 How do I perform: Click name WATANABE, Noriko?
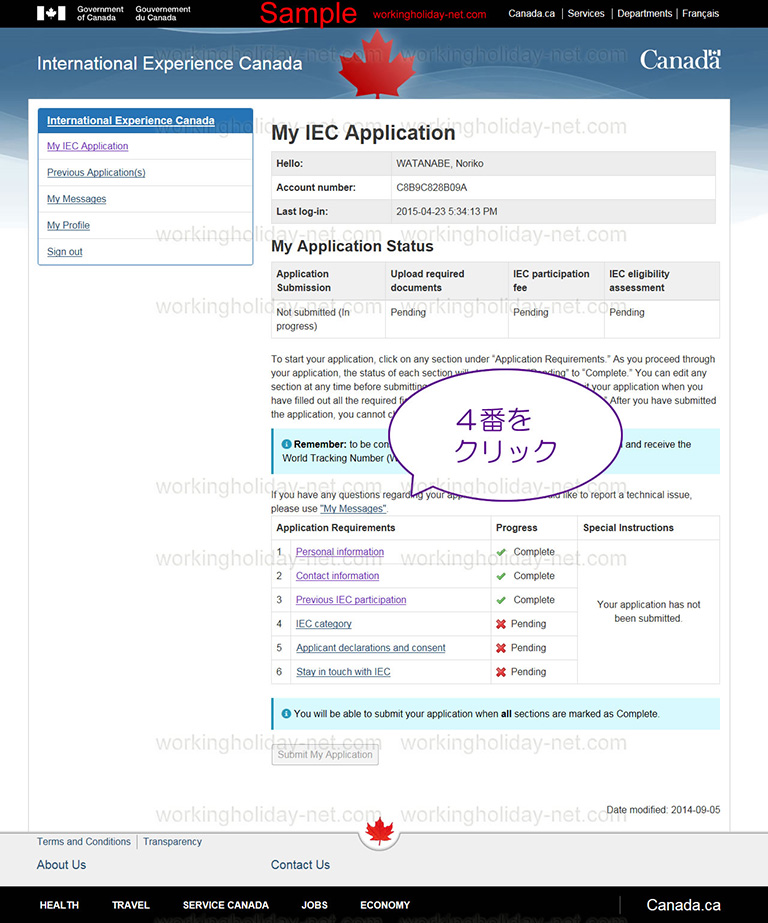click(x=440, y=164)
